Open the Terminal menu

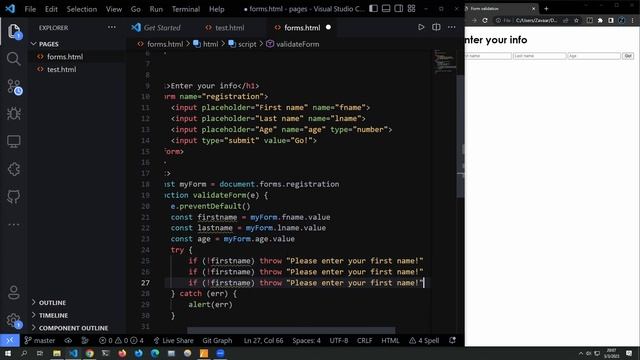pyautogui.click(x=186, y=9)
